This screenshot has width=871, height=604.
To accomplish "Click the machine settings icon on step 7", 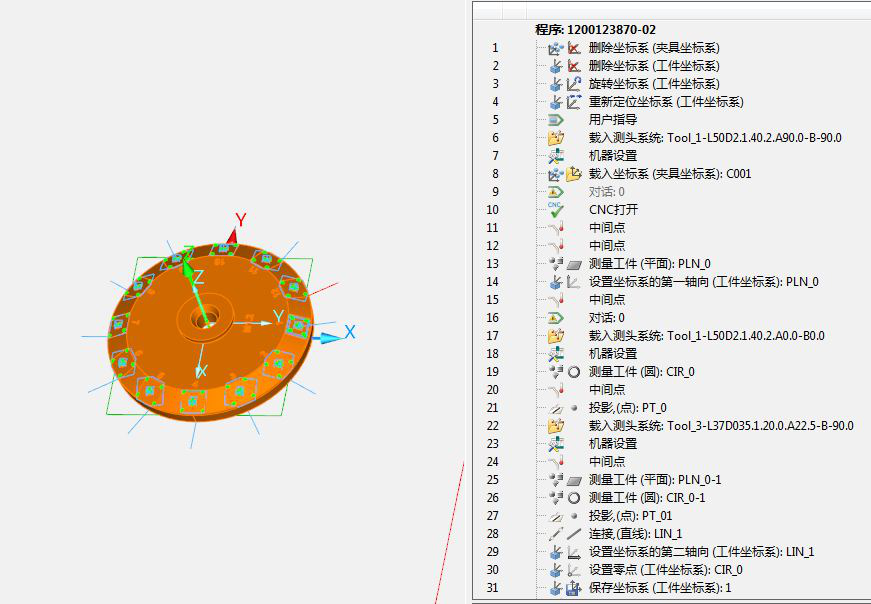I will point(558,155).
